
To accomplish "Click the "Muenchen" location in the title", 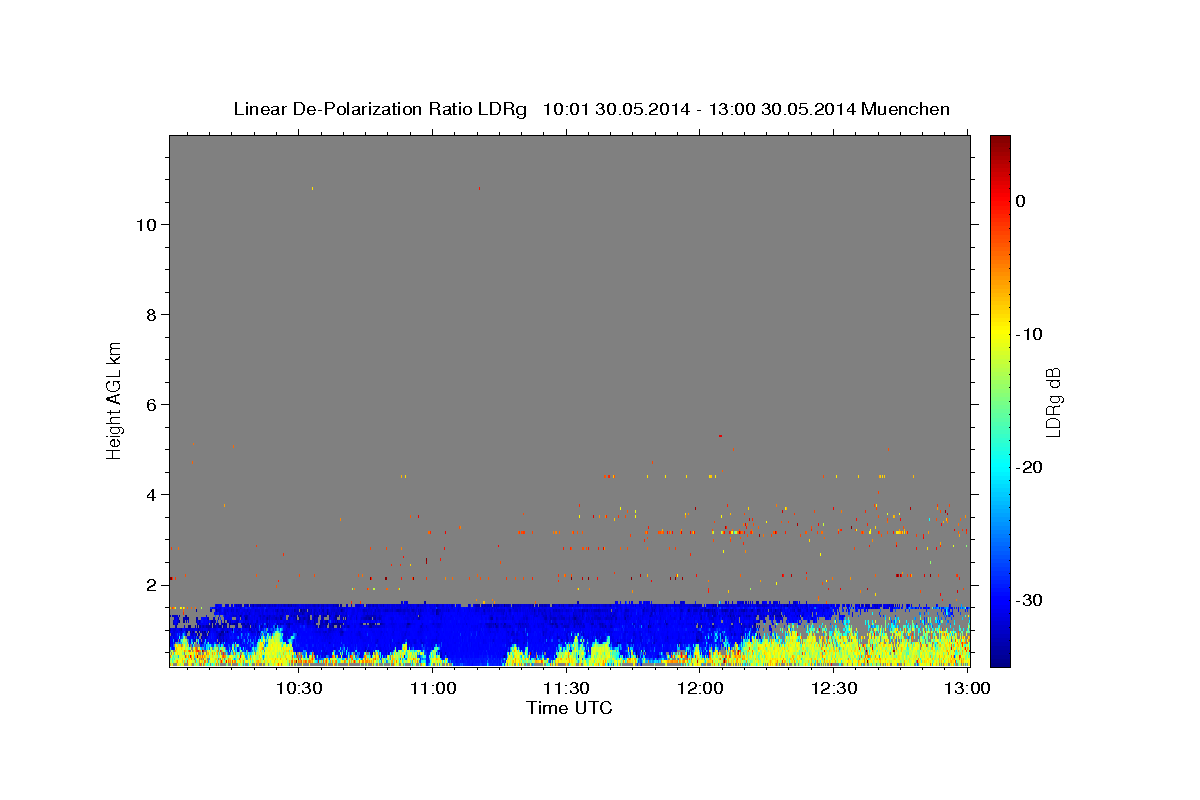I will (x=906, y=109).
